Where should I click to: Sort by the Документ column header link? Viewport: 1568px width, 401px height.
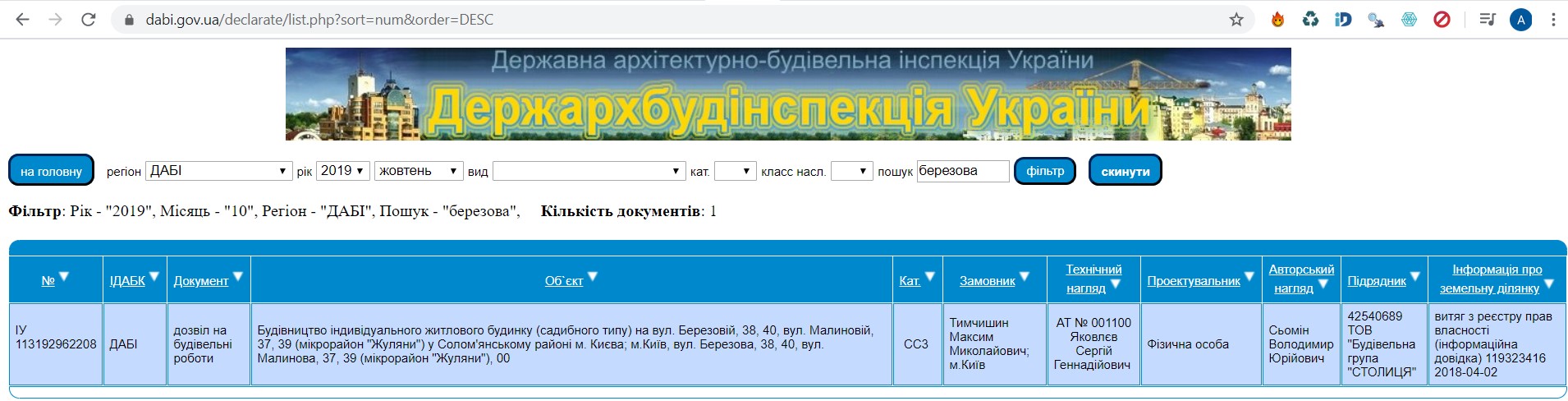pyautogui.click(x=201, y=281)
